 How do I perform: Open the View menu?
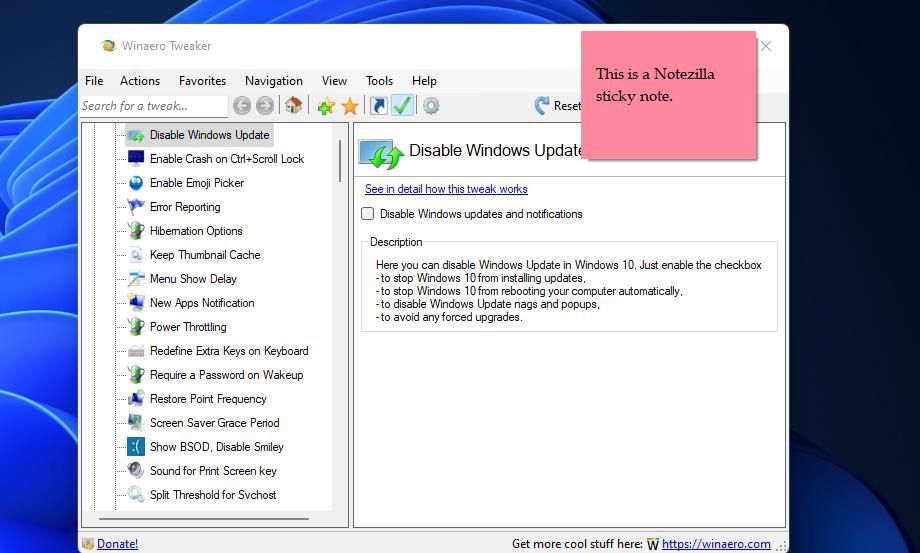pos(334,81)
